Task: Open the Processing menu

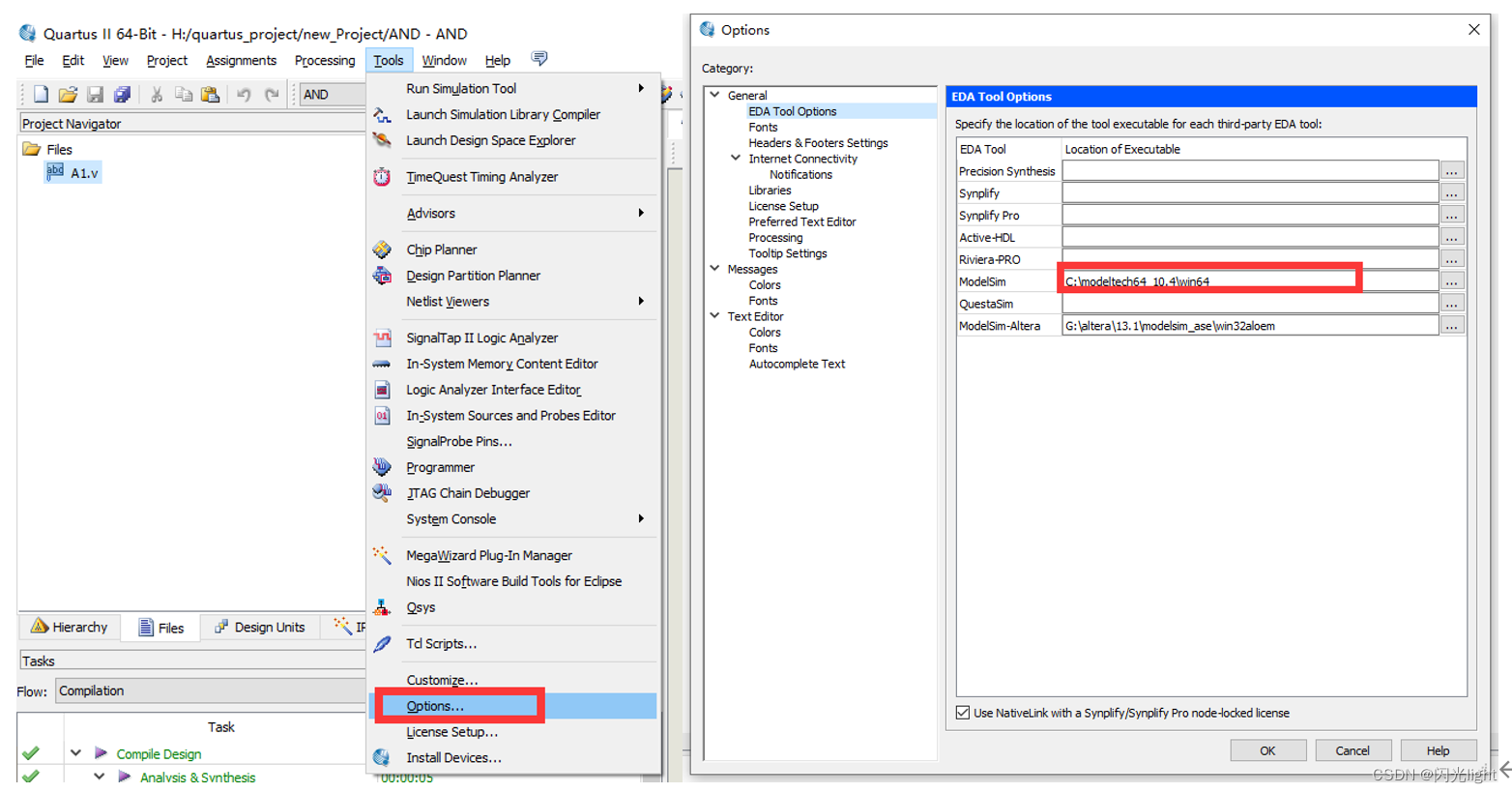Action: (x=325, y=60)
